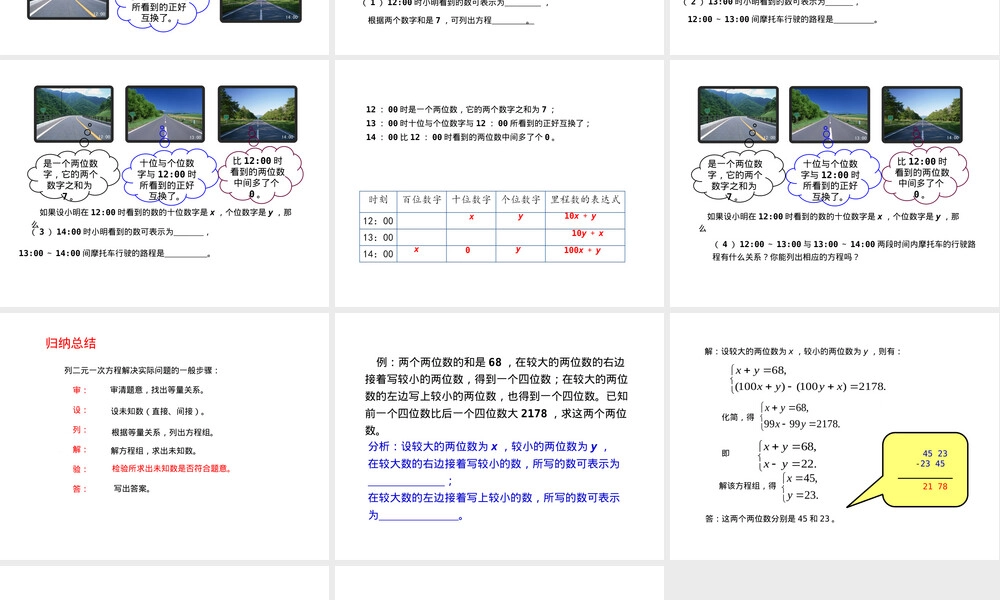The width and height of the screenshot is (1000, 600).
Task: Click the line 根据两个数字和是 7,可列出方程
Action: (x=450, y=20)
